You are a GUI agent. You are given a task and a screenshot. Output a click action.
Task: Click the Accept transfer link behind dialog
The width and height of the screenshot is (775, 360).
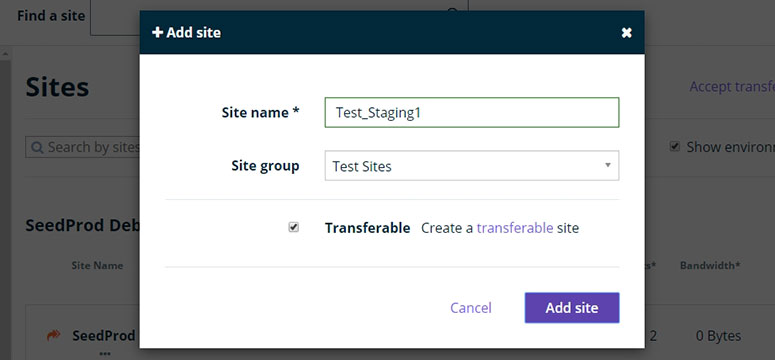coord(732,87)
